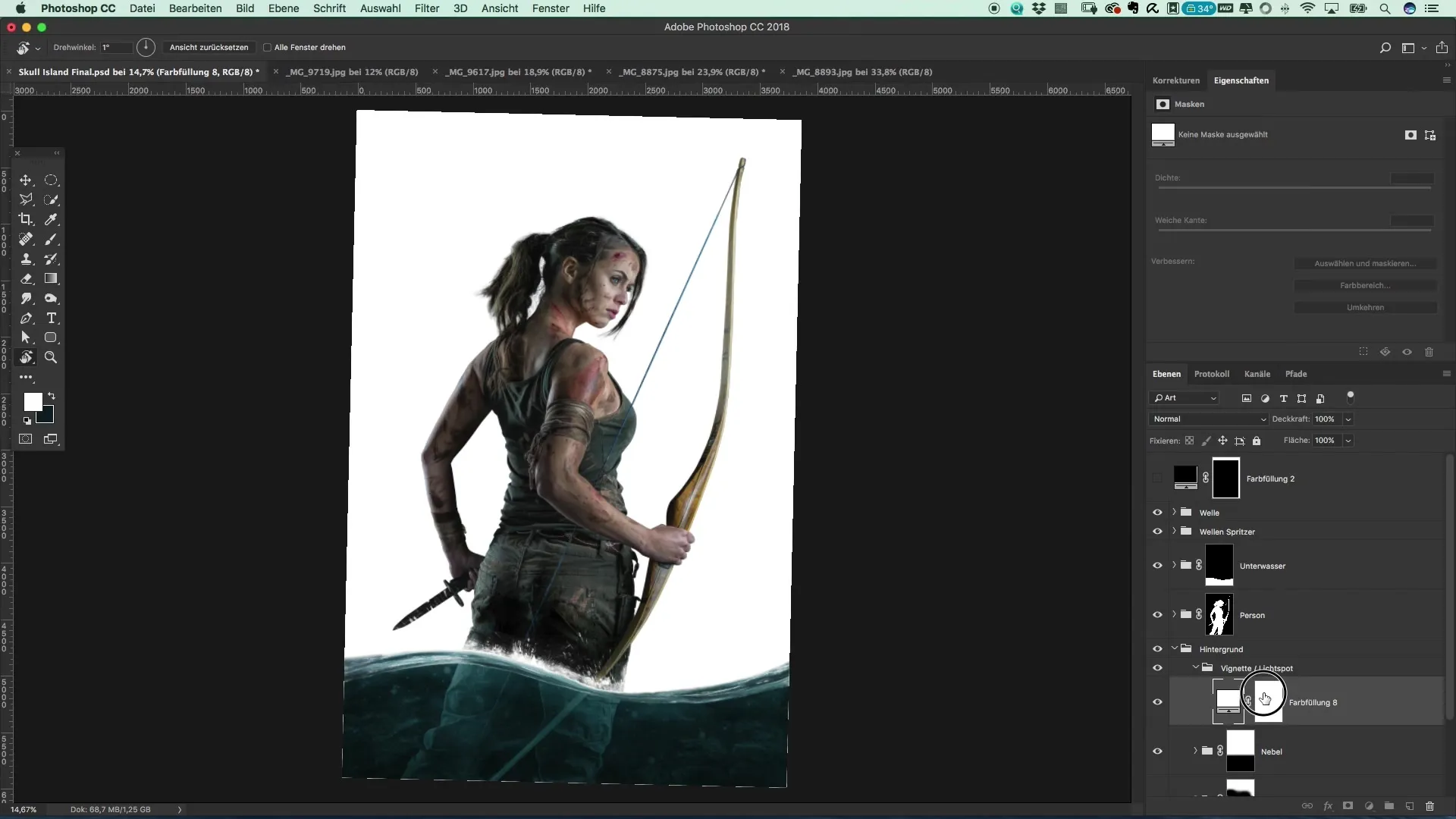1456x819 pixels.
Task: Set the foreground color swatch
Action: (33, 402)
